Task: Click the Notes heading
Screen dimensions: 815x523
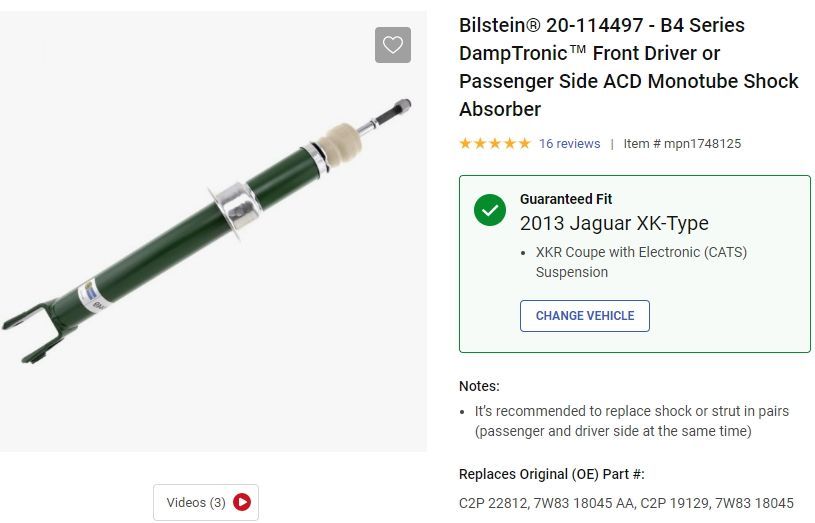Action: coord(479,386)
